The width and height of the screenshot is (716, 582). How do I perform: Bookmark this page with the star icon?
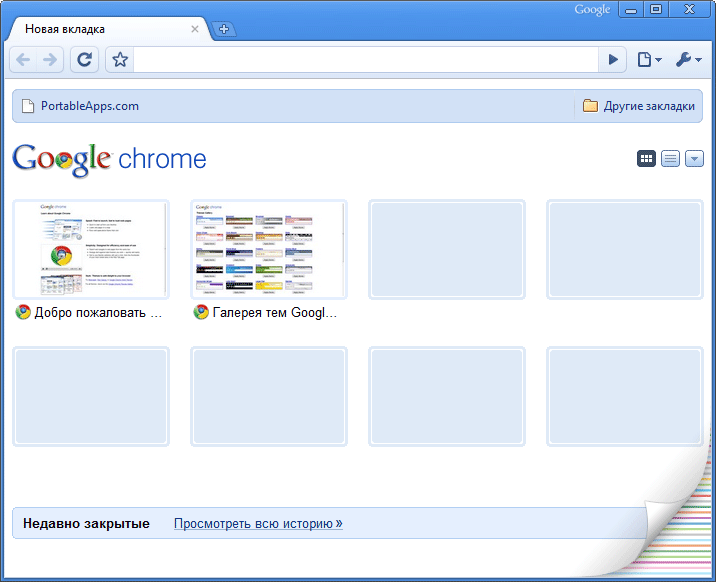tap(120, 59)
